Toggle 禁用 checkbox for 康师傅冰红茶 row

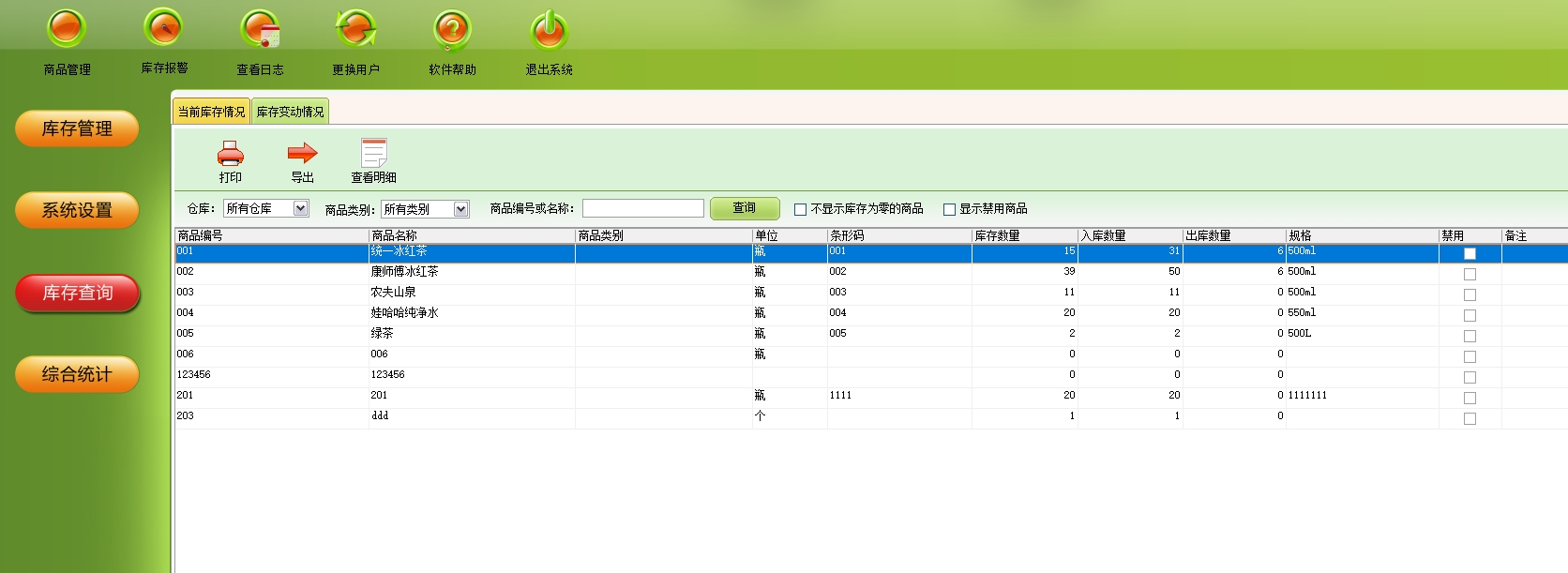coord(1470,274)
